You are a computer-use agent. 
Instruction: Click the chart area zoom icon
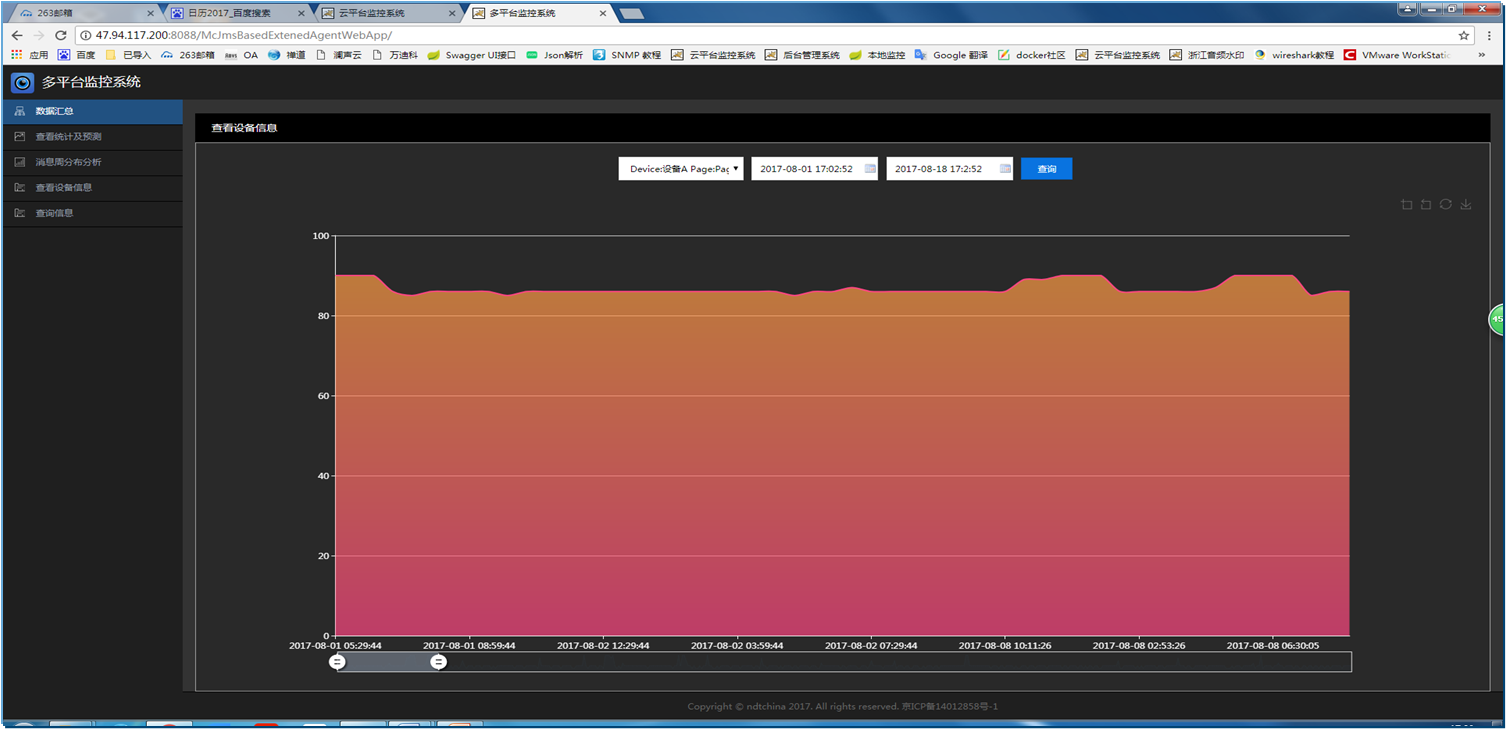pyautogui.click(x=1407, y=205)
